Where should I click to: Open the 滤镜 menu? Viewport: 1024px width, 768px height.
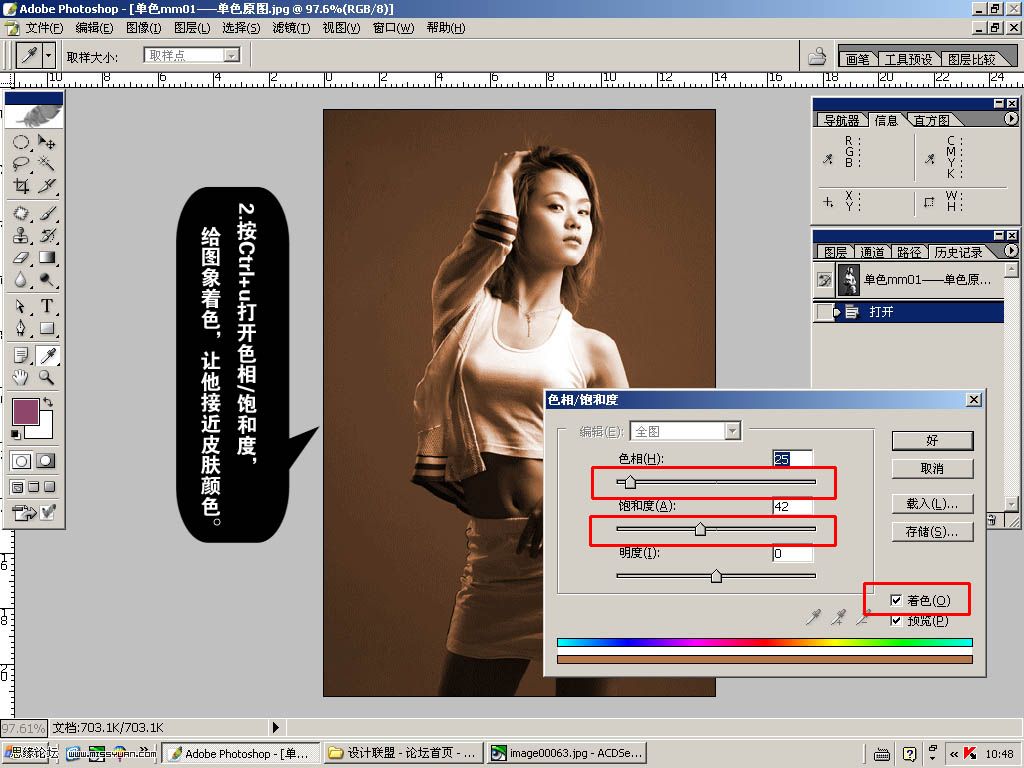[291, 28]
